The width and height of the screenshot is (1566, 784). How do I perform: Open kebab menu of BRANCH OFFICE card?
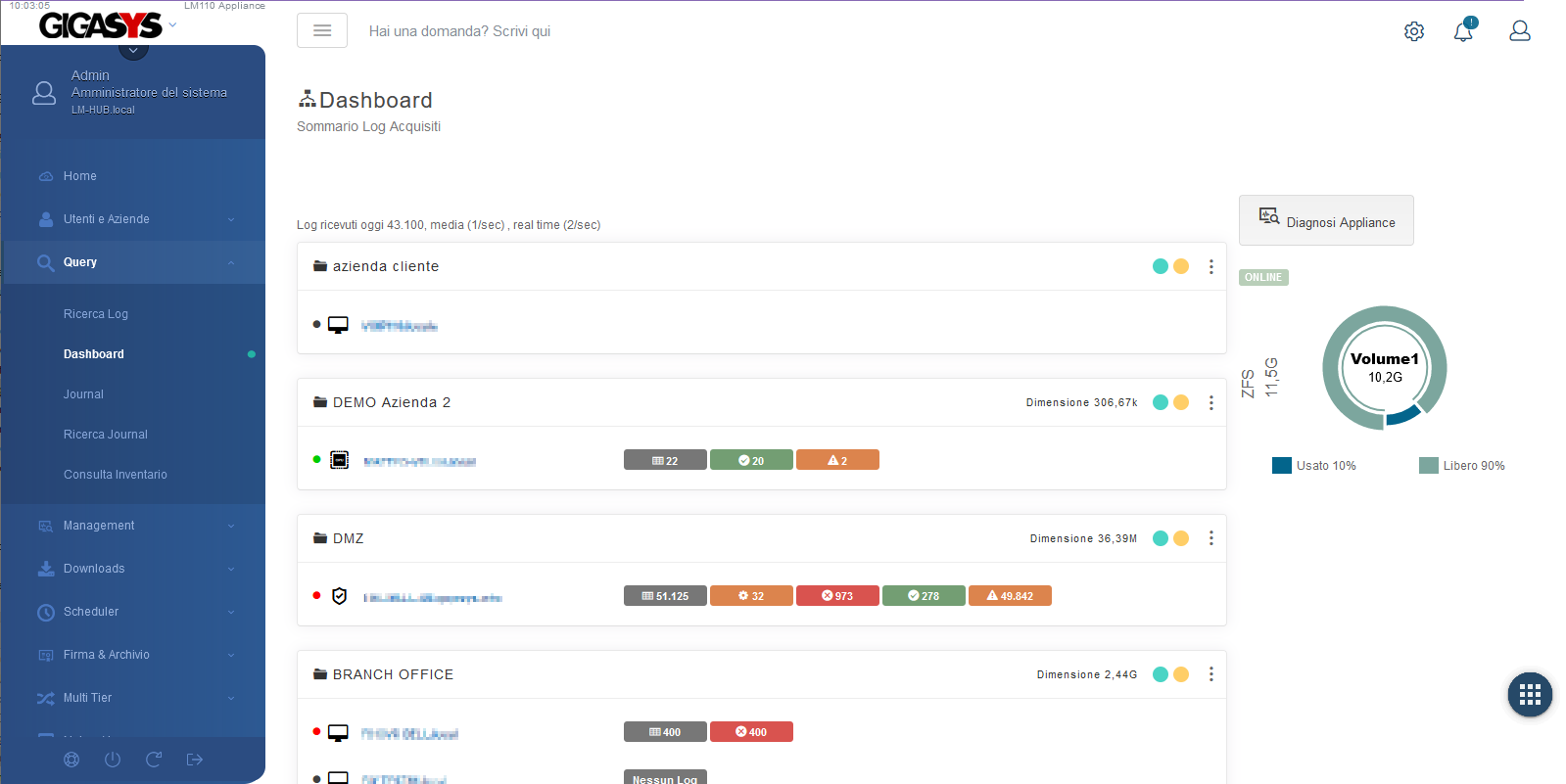1211,674
